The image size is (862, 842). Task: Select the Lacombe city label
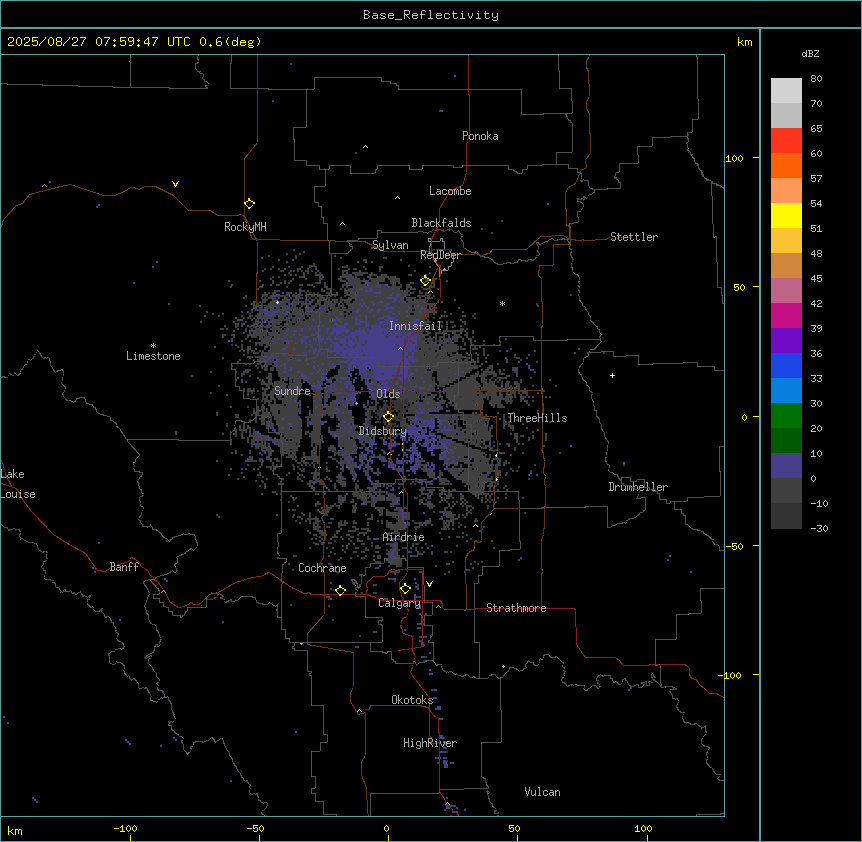(450, 191)
